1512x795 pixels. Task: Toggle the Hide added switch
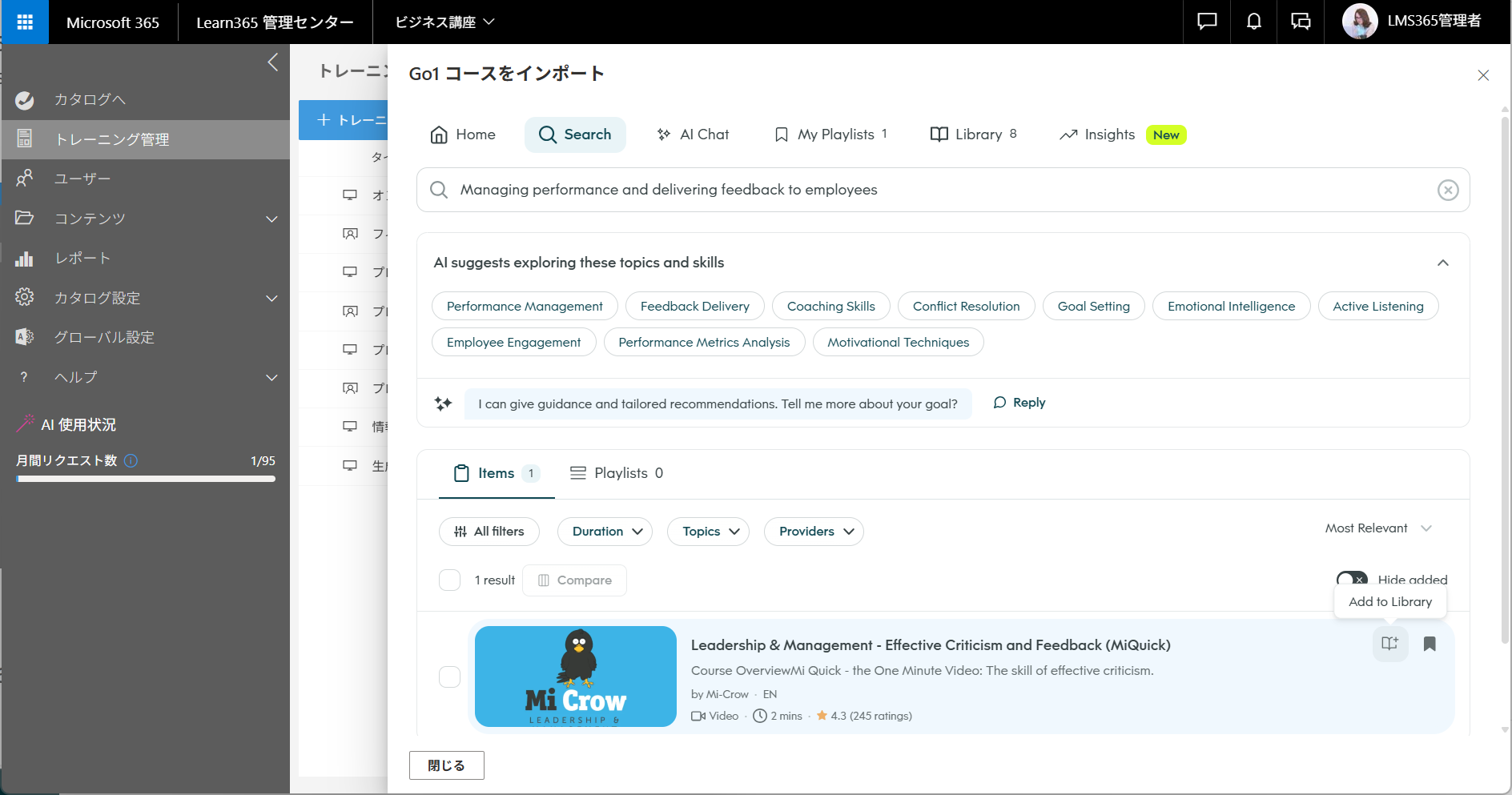tap(1352, 580)
